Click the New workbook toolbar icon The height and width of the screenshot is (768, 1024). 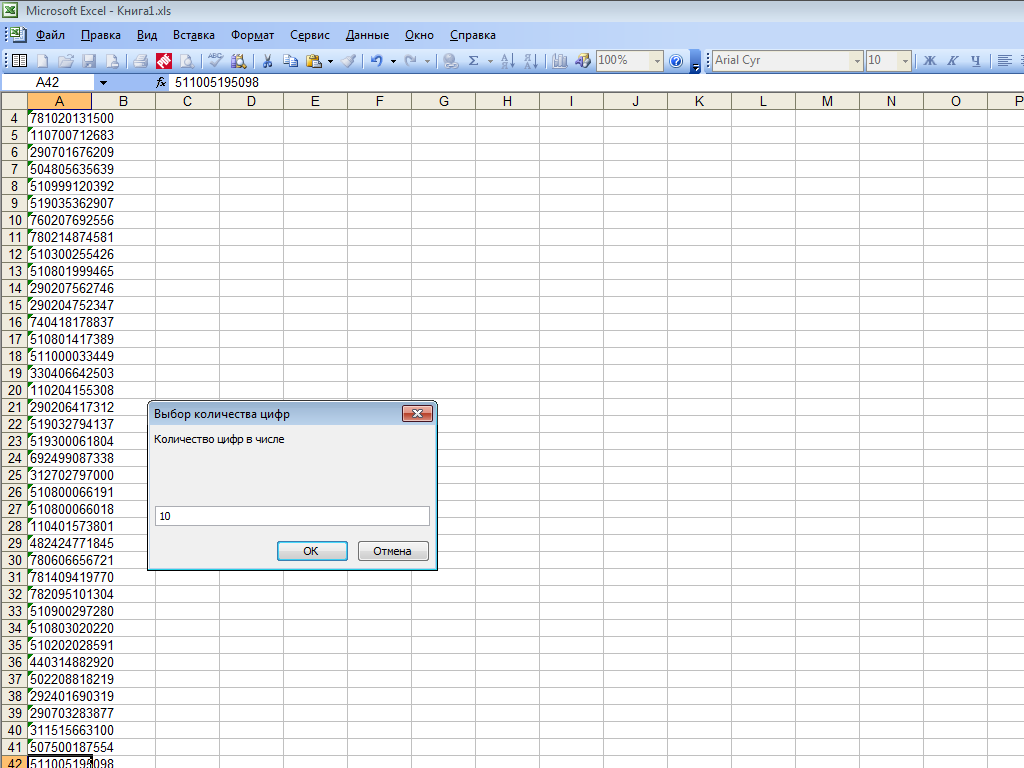coord(42,61)
